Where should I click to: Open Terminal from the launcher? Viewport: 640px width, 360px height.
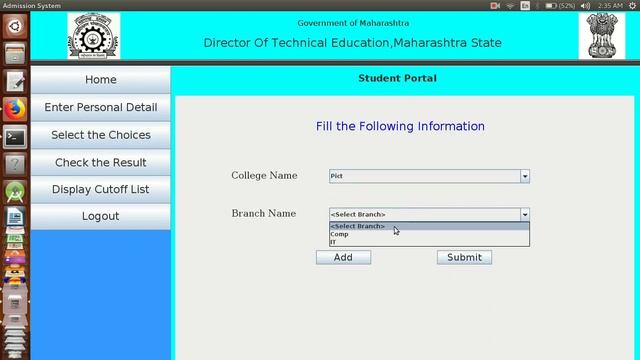point(15,137)
